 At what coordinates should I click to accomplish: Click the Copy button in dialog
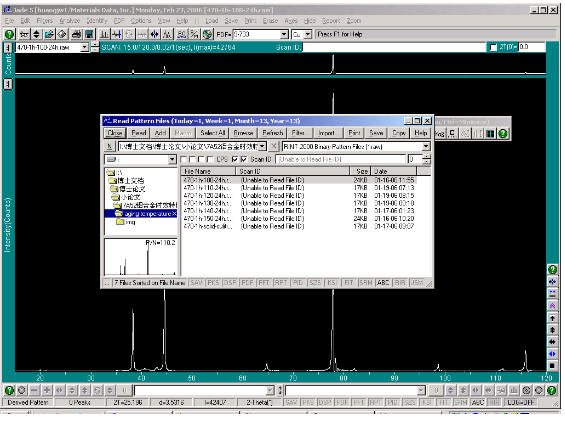coord(399,133)
